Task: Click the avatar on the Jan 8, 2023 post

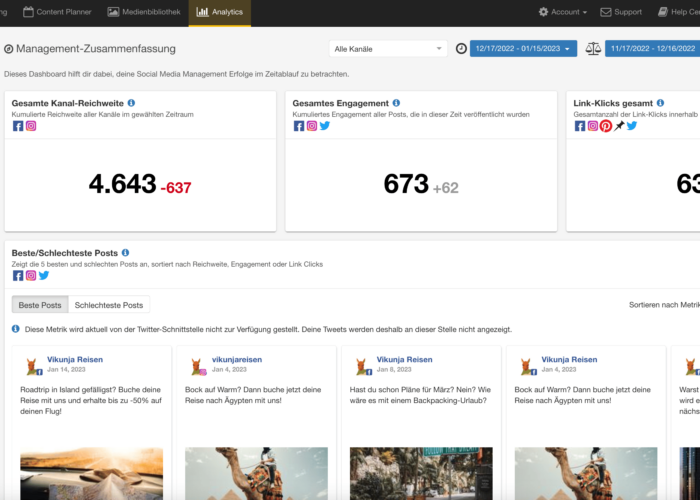Action: click(x=362, y=366)
